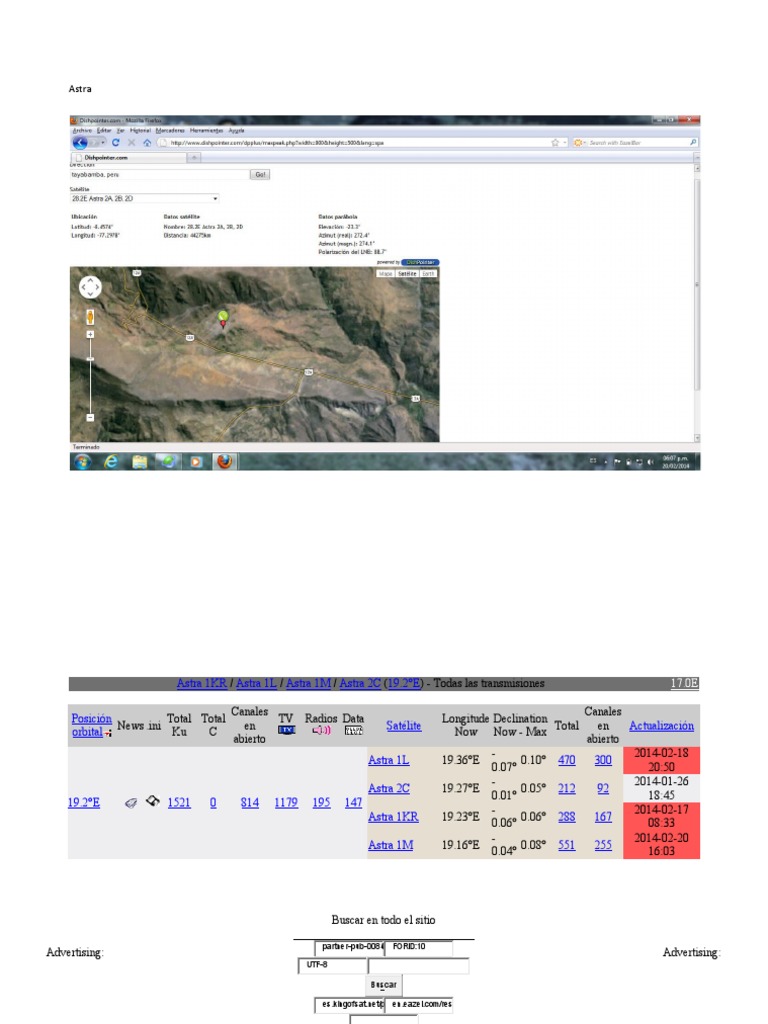
Task: Open Windows Explorer folder in taskbar
Action: click(x=140, y=462)
